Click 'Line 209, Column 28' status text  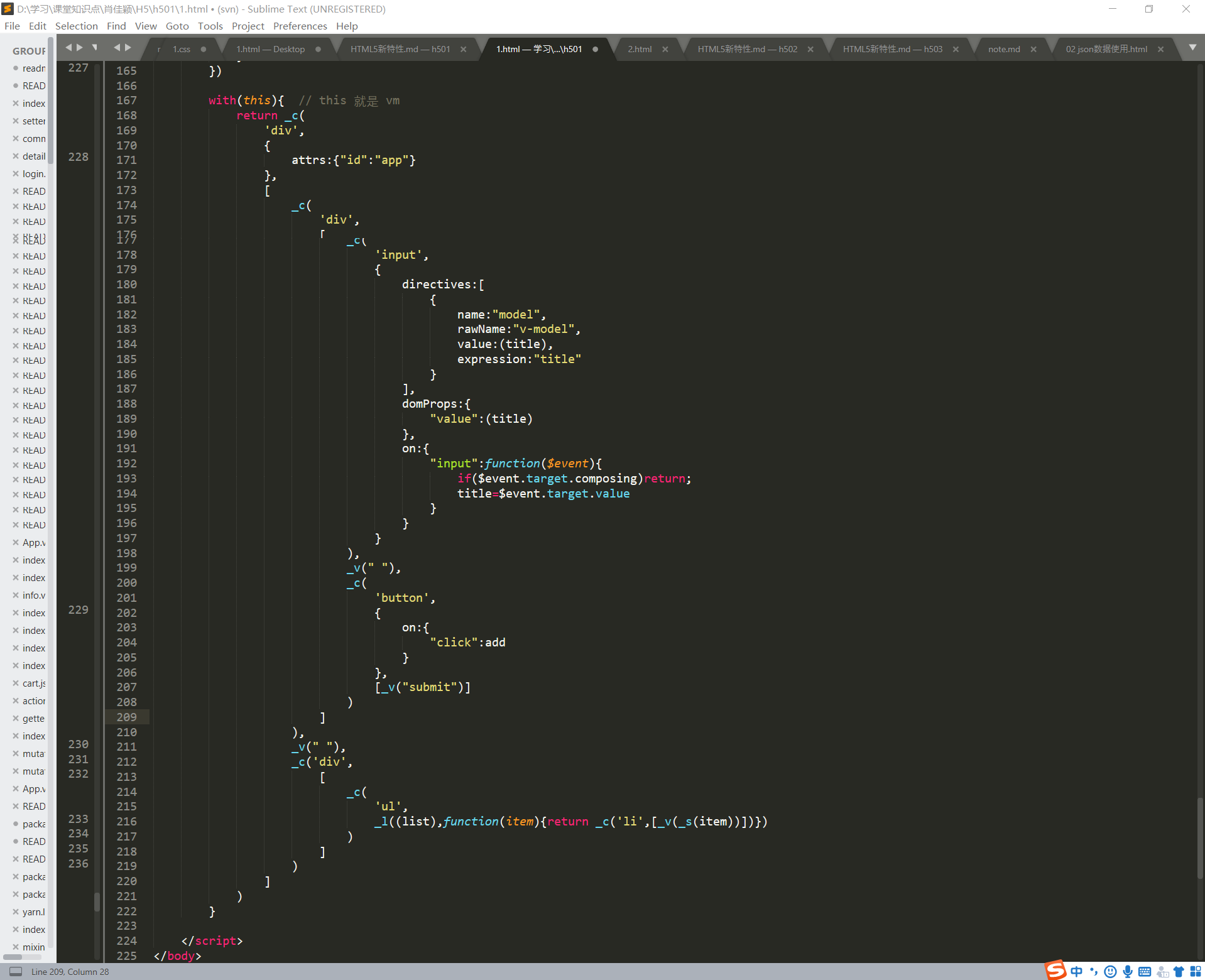tap(70, 972)
